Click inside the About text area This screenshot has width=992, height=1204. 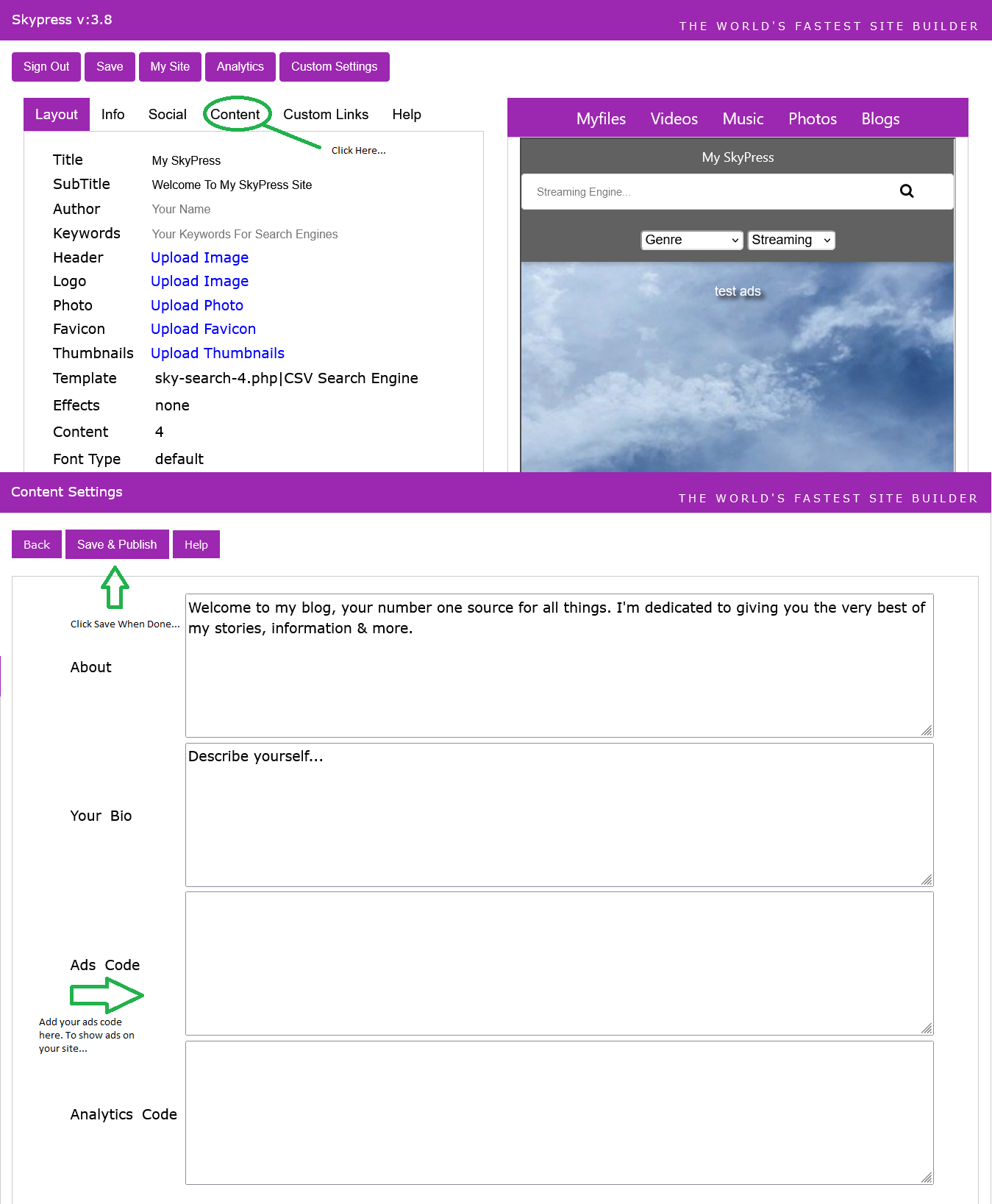tap(560, 666)
